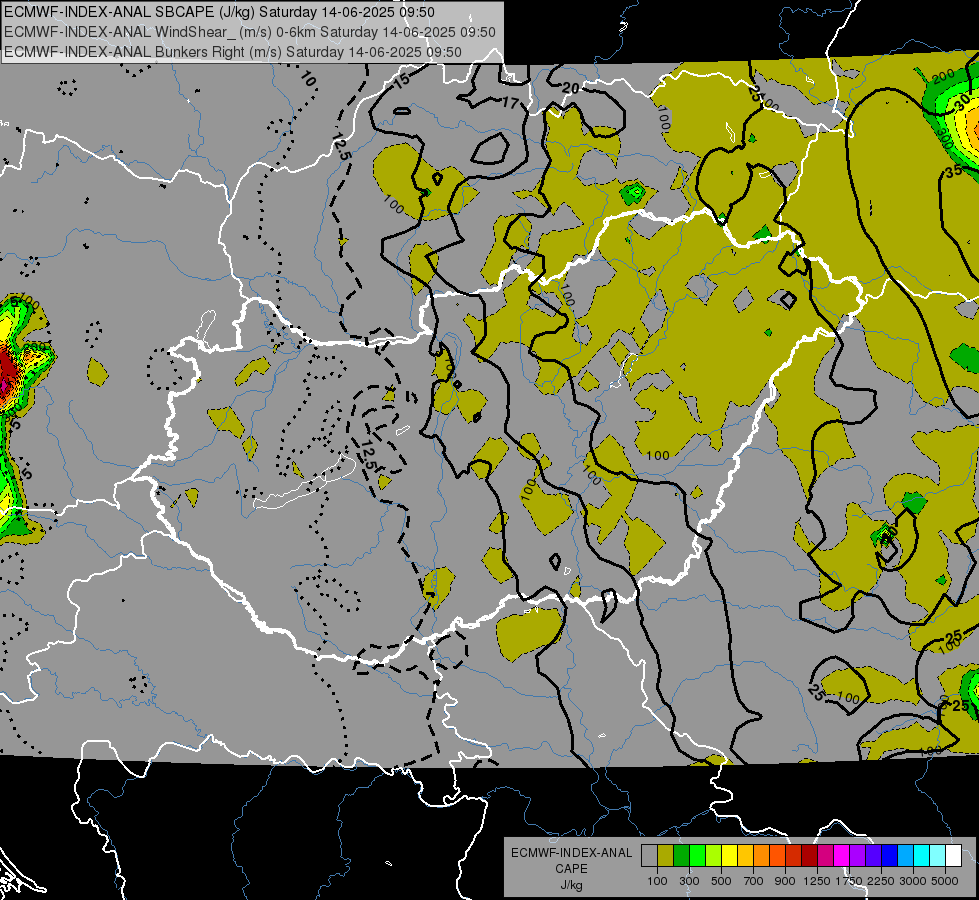The image size is (979, 900).
Task: Click the 700 legend scale label
Action: click(x=754, y=881)
